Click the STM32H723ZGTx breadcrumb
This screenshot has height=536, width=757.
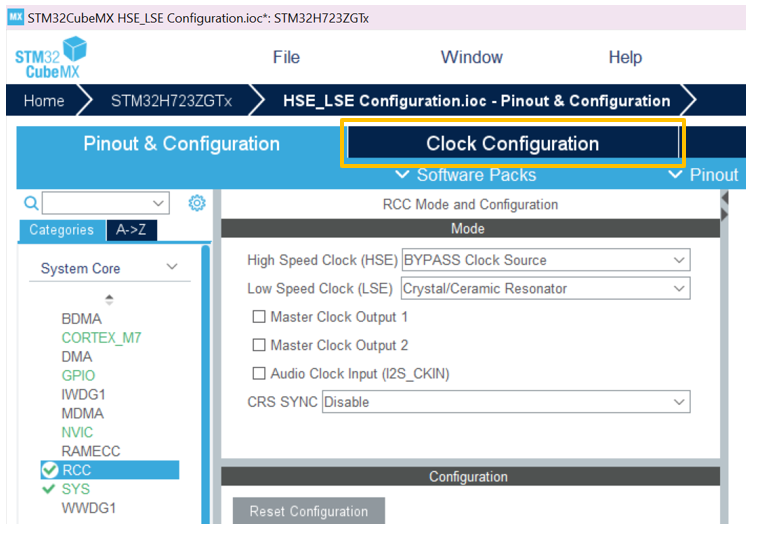(171, 101)
